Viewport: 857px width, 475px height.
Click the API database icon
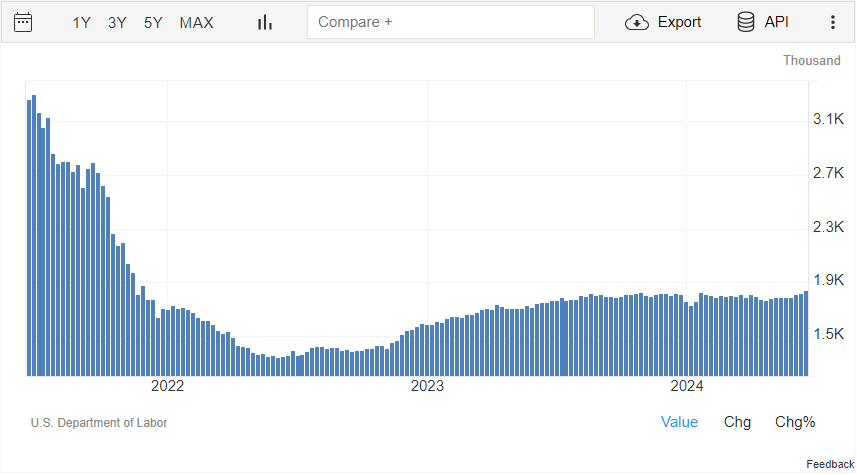coord(746,22)
